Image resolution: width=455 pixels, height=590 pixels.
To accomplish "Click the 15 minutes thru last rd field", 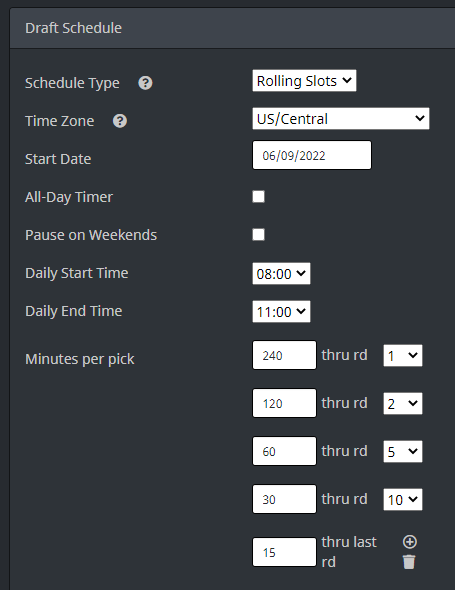I will 284,552.
